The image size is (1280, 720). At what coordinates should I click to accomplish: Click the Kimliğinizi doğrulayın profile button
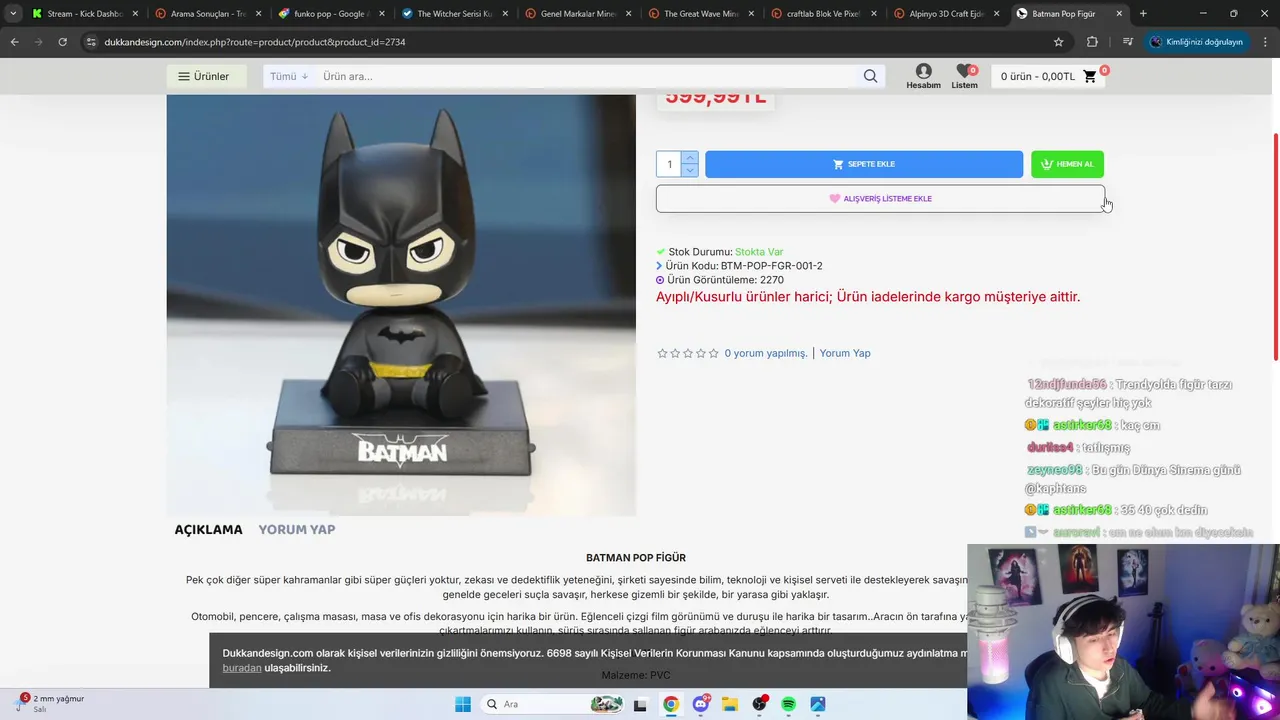(x=1196, y=42)
